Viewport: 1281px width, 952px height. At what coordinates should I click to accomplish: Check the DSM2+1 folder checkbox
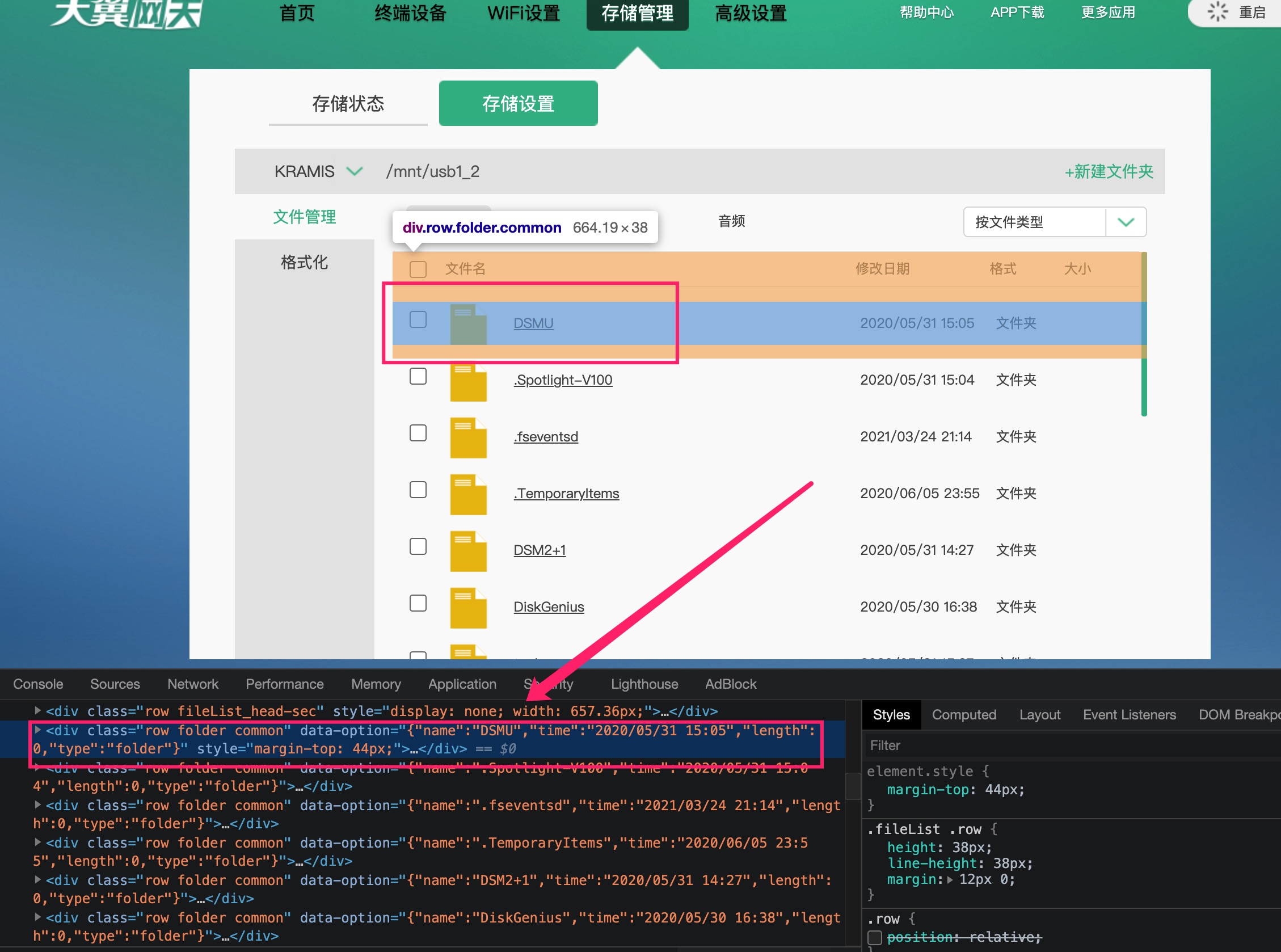(x=418, y=546)
